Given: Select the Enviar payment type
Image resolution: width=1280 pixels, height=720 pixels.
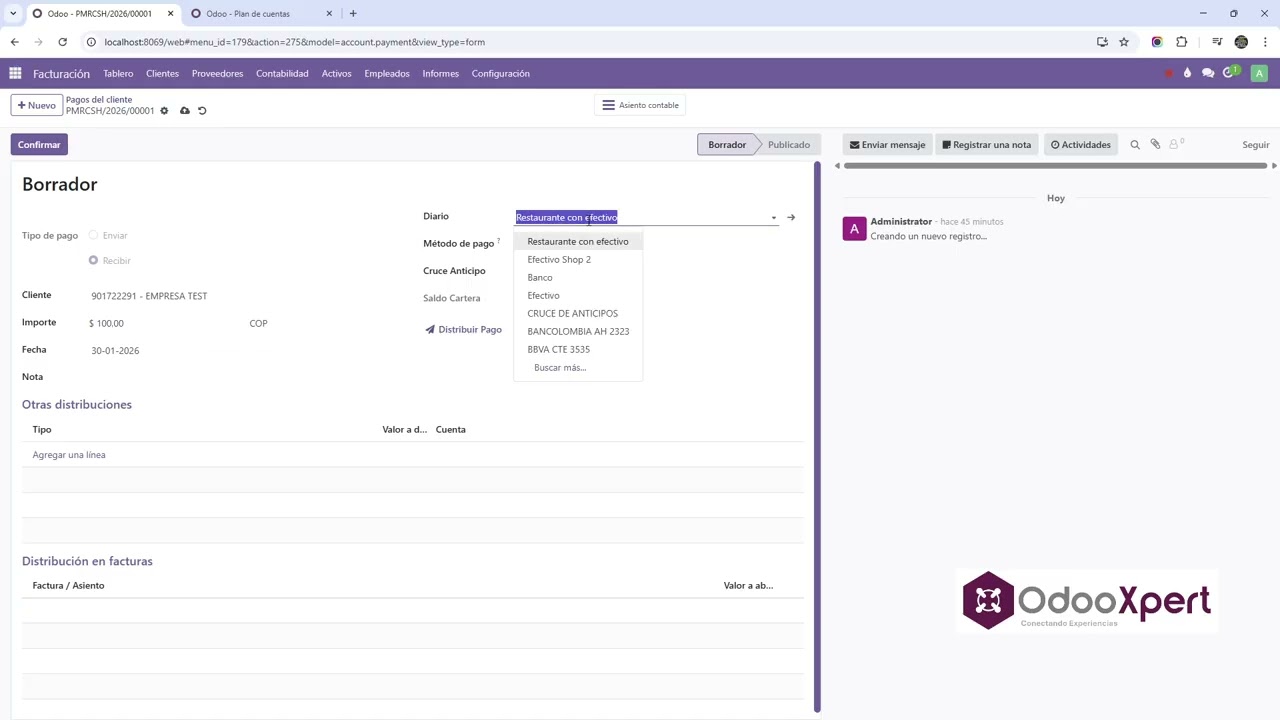Looking at the screenshot, I should [93, 235].
